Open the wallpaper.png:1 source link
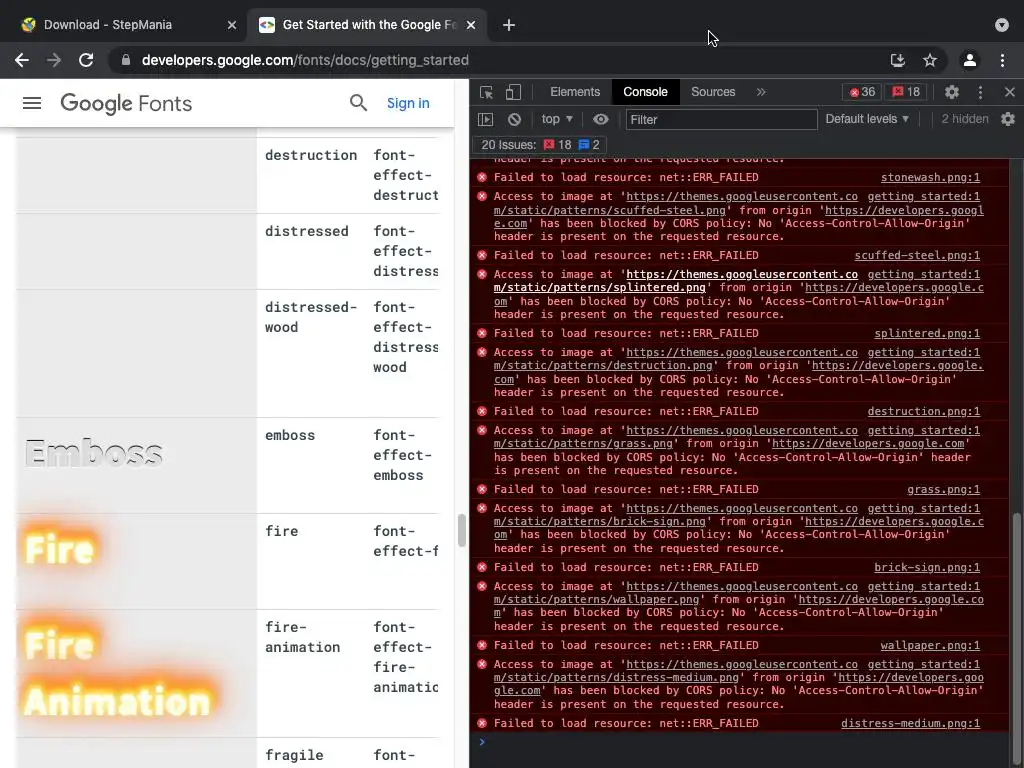The image size is (1024, 768). click(x=930, y=646)
